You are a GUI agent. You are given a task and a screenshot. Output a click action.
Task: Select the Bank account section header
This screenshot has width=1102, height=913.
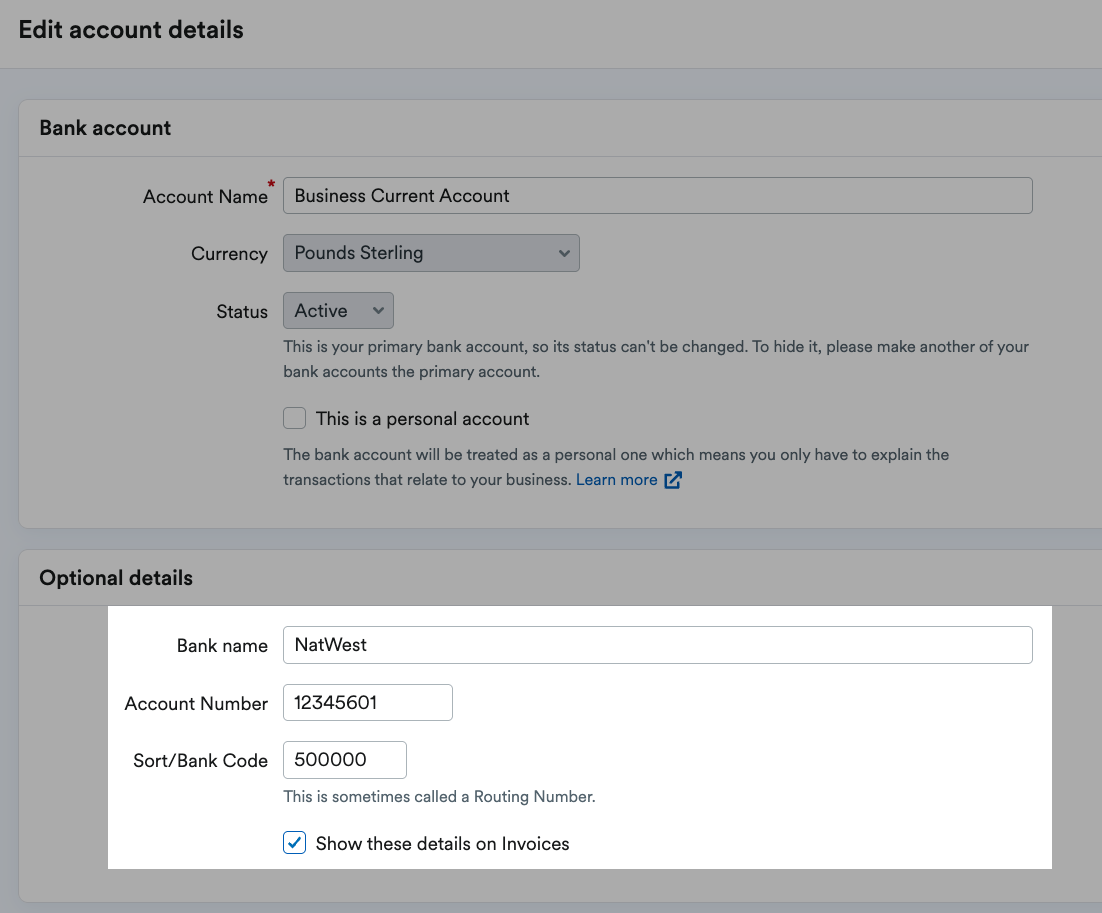[104, 128]
